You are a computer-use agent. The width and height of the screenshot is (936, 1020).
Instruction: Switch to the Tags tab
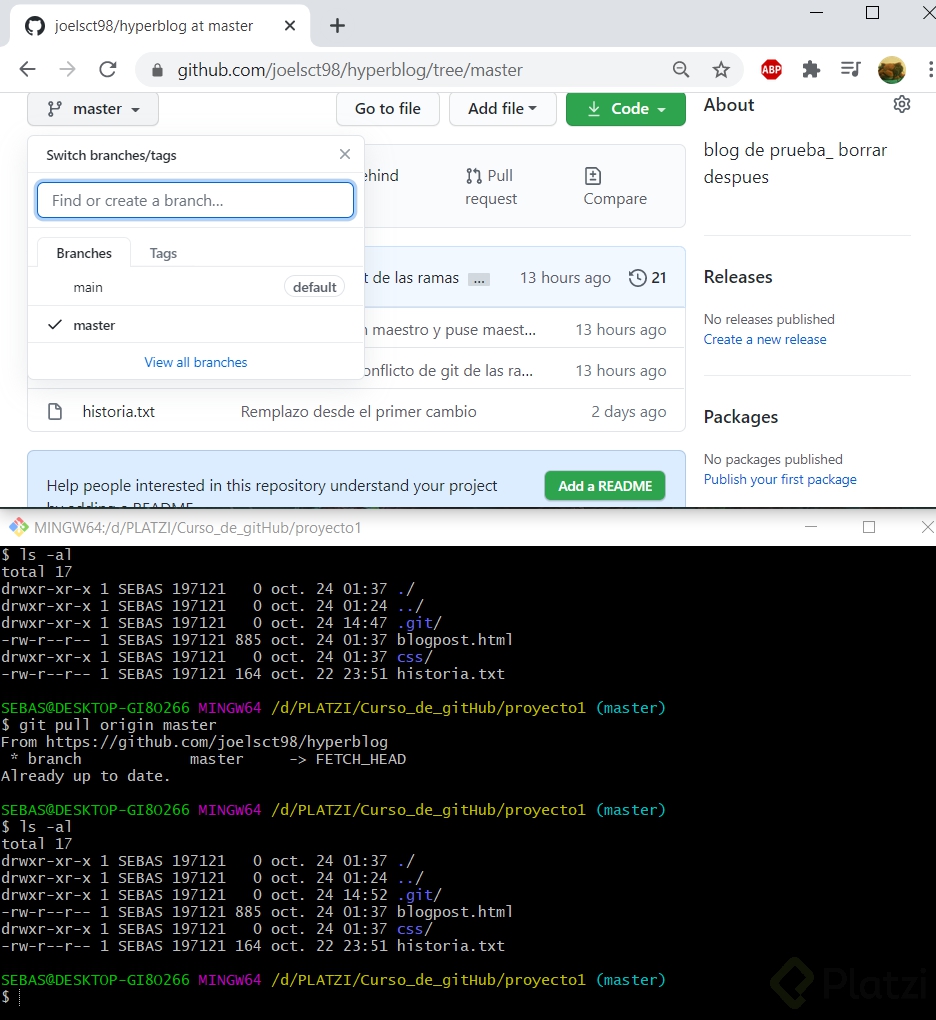point(163,253)
